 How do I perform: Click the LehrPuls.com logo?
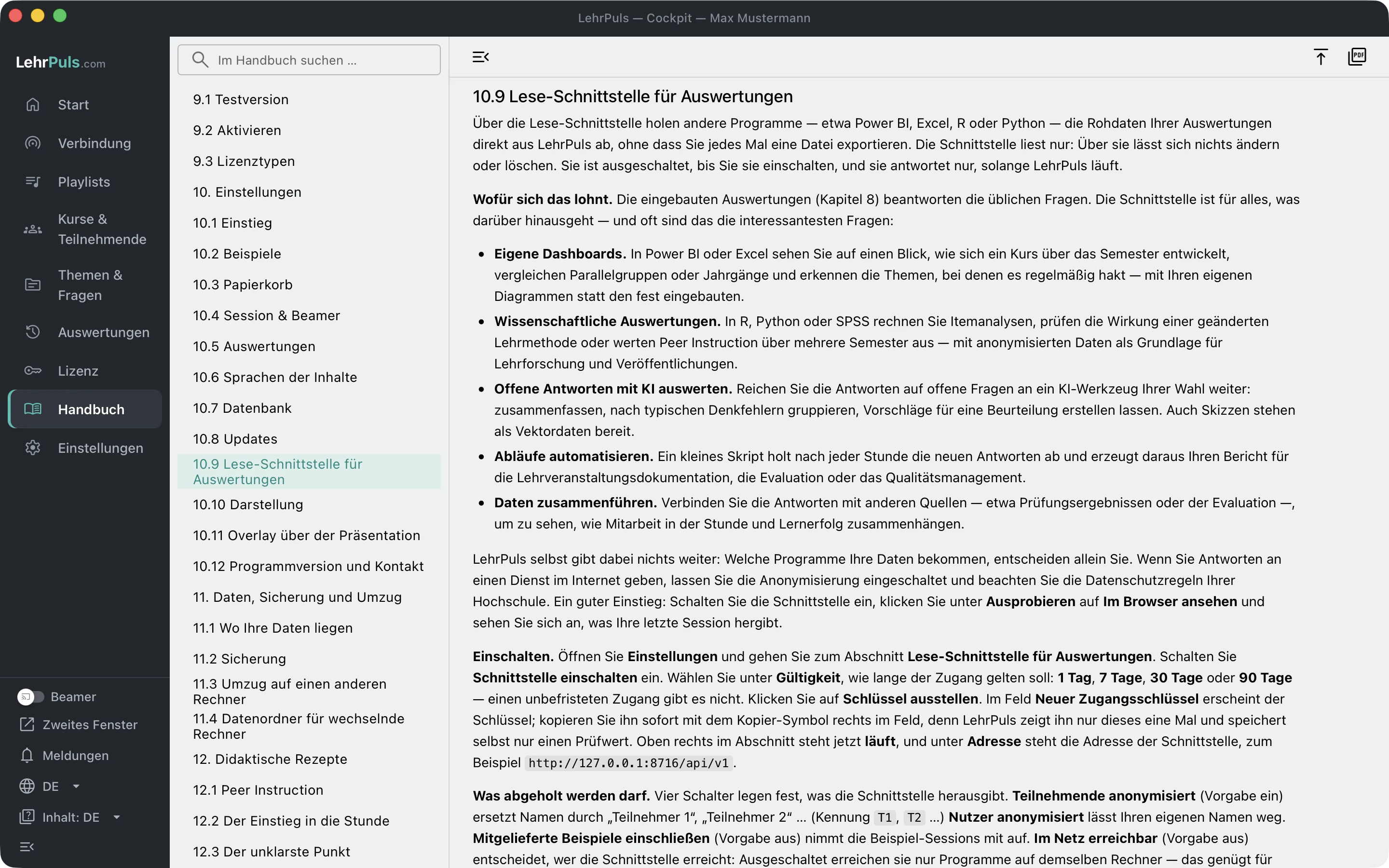[x=61, y=63]
